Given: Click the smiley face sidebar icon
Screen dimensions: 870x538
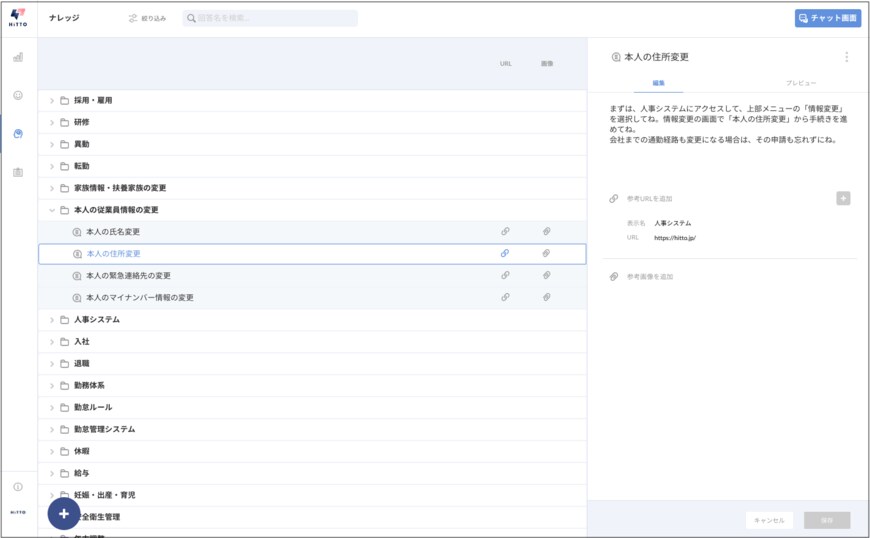Looking at the screenshot, I should click(18, 95).
